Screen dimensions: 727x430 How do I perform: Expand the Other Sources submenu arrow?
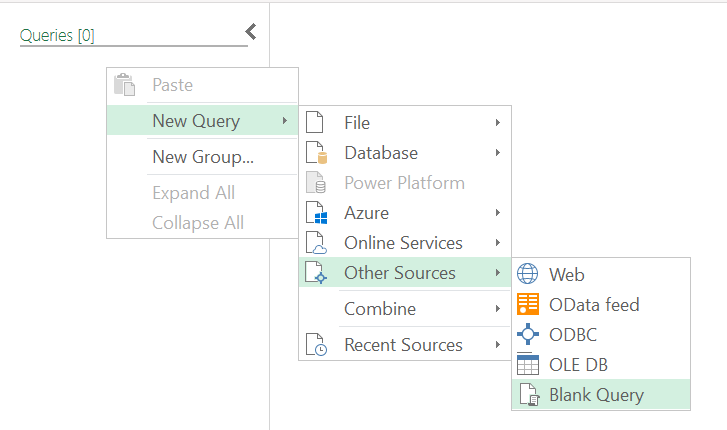(x=497, y=272)
